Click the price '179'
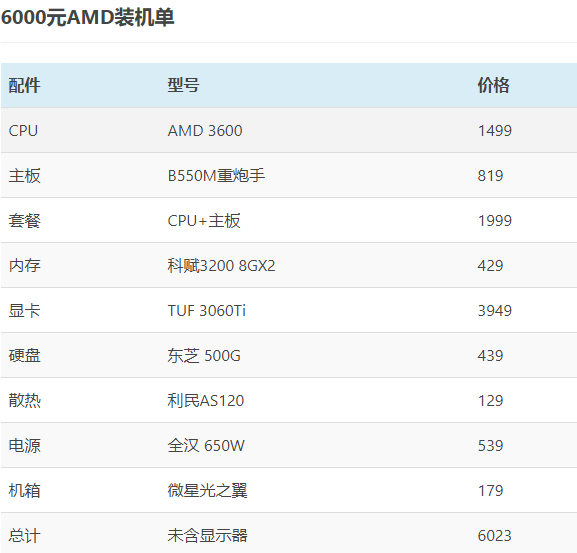Screen dimensions: 577x553 490,491
